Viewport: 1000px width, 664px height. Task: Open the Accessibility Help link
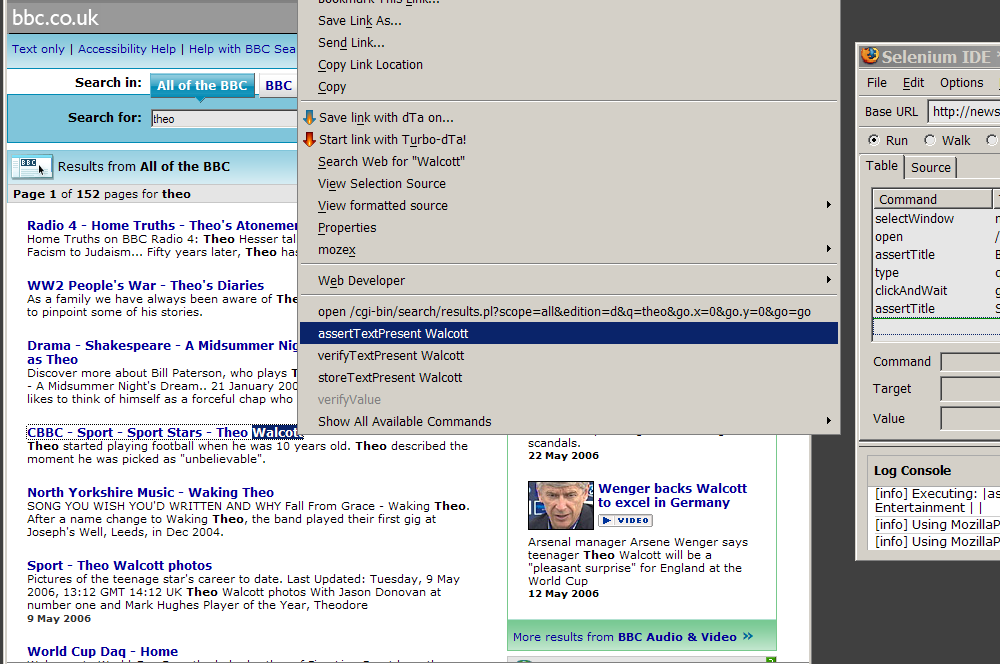(x=127, y=49)
